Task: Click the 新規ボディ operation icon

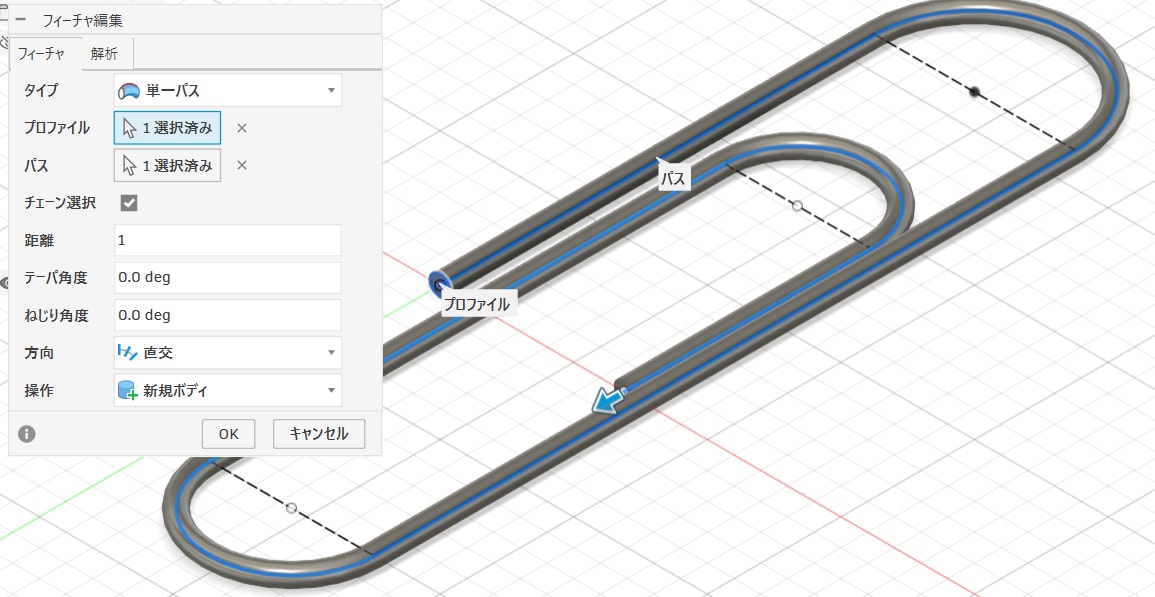Action: [x=128, y=391]
